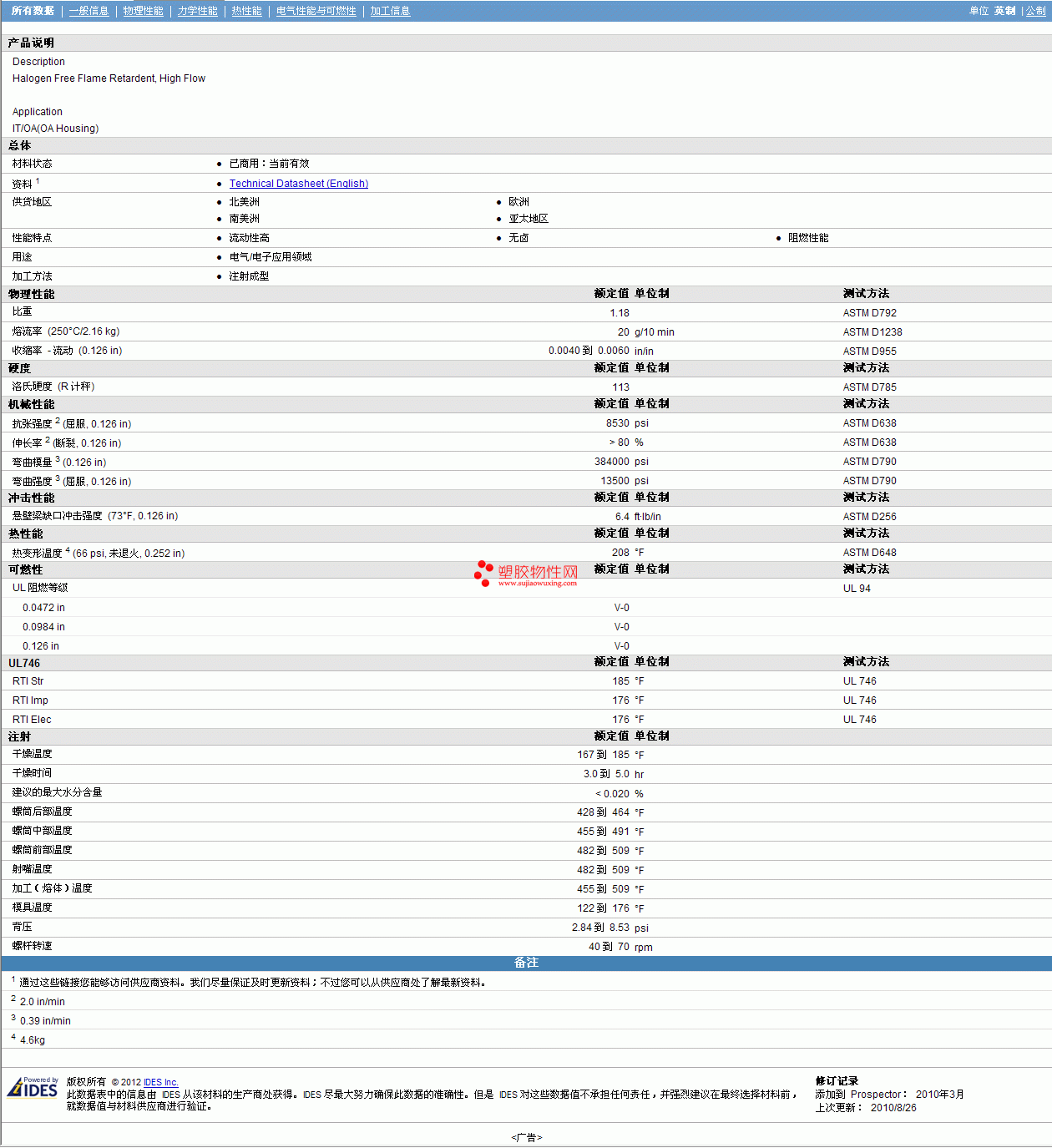Select the ASTM D1238 test method
Viewport: 1052px width, 1148px height.
872,332
